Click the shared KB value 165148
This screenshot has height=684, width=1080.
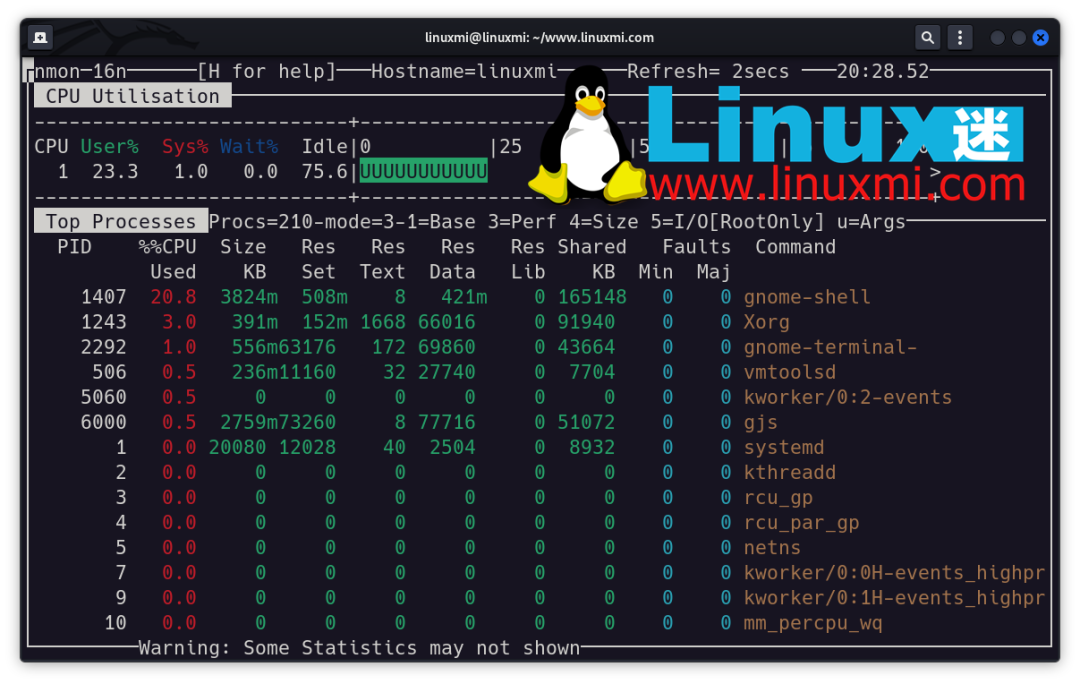point(592,297)
